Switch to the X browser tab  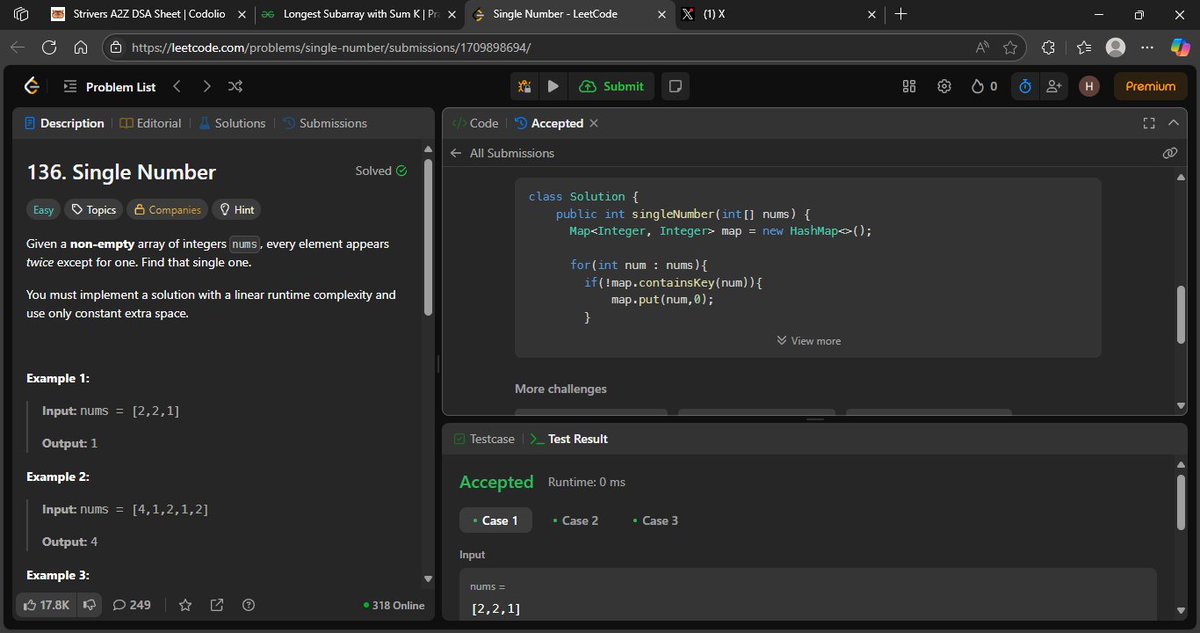click(777, 14)
